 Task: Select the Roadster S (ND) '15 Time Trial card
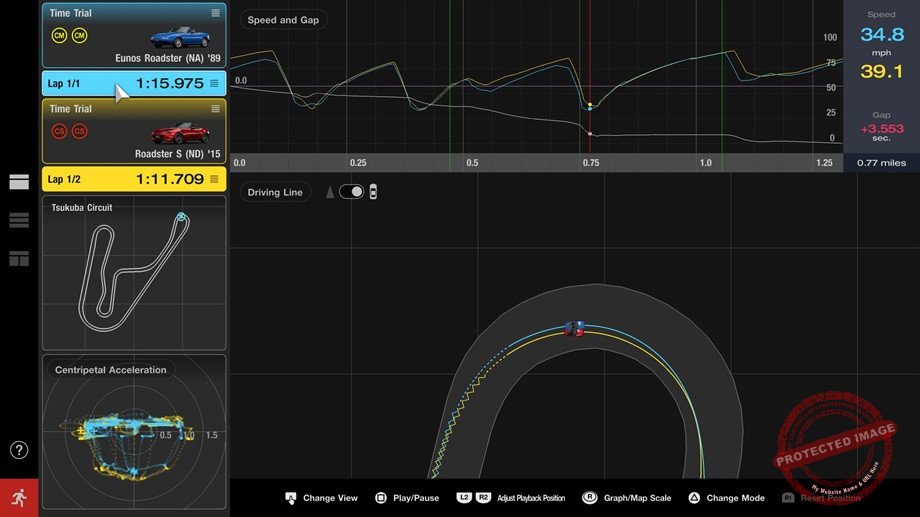[x=134, y=131]
